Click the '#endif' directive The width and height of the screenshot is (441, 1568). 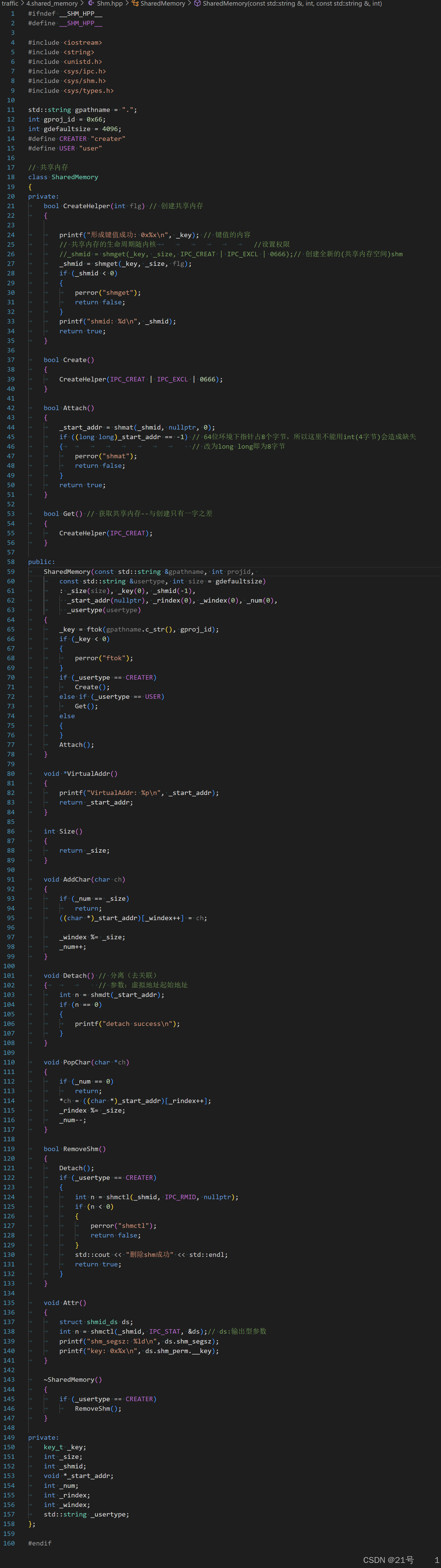[x=40, y=1543]
